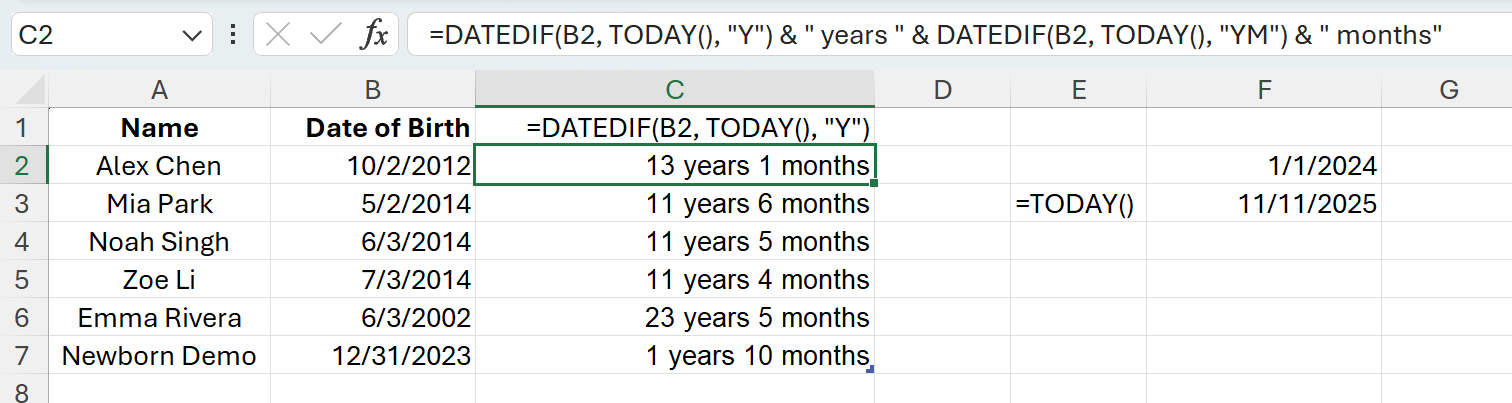
Task: Select the Newborn Demo name cell
Action: pos(159,356)
